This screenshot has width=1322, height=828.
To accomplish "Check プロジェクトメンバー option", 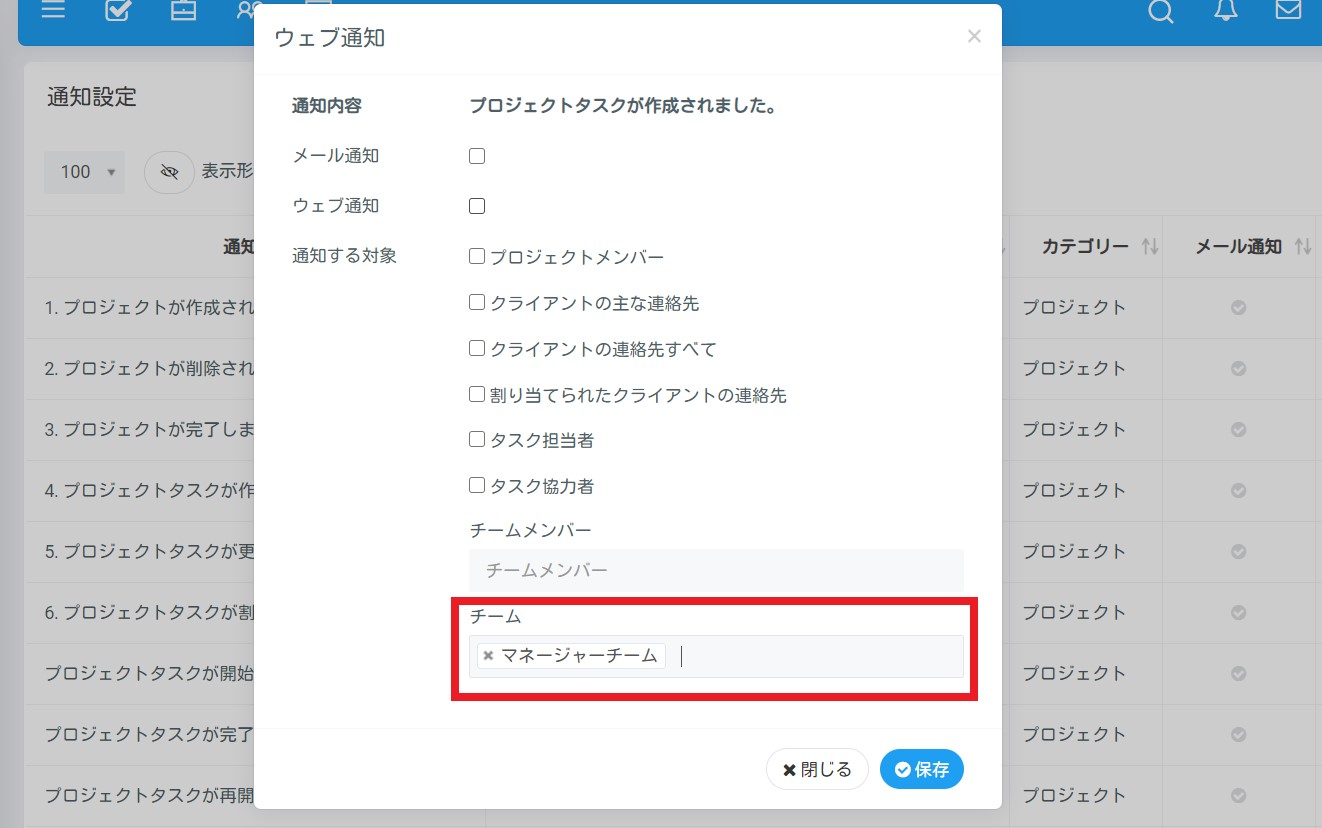I will tap(477, 257).
